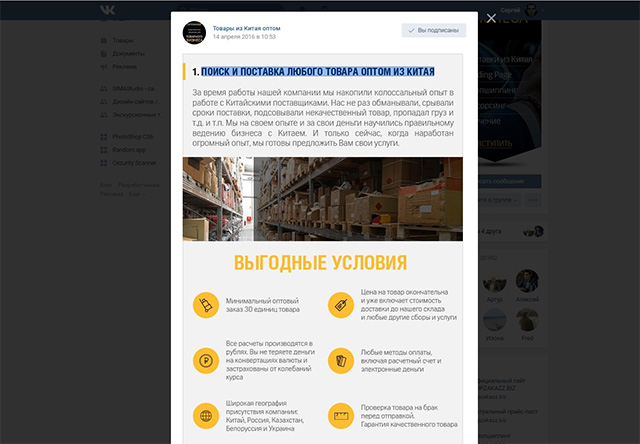Image resolution: width=640 pixels, height=444 pixels.
Task: Expand the в группе membership dropdown
Action: click(x=499, y=200)
